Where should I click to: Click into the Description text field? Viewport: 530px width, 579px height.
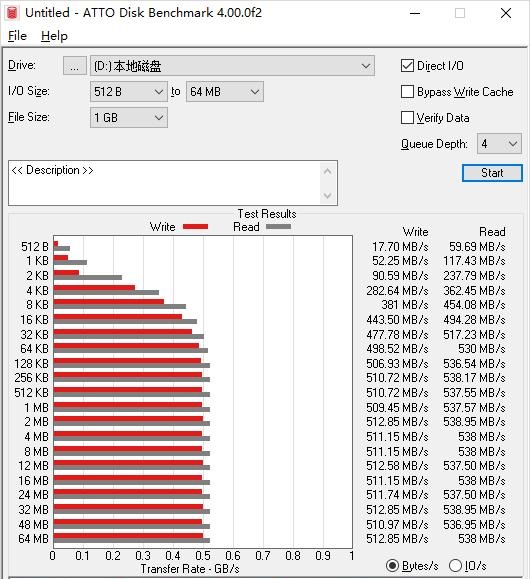click(x=164, y=183)
